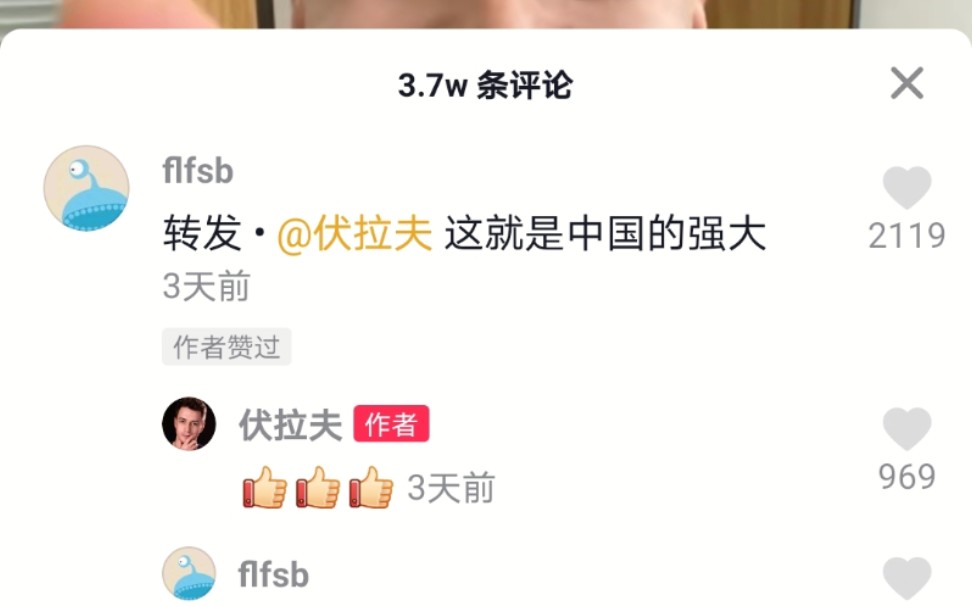
Task: Close the comments panel with X
Action: [x=907, y=83]
